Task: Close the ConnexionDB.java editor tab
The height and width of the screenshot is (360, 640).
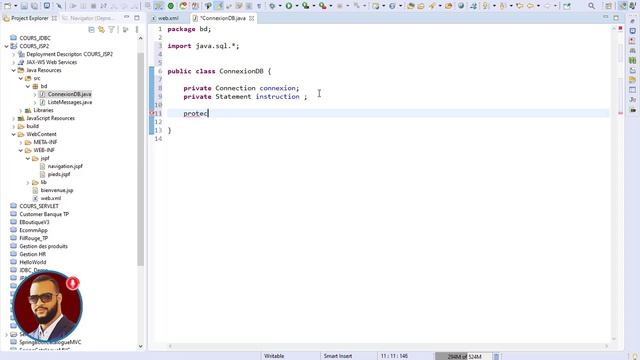Action: pyautogui.click(x=252, y=18)
